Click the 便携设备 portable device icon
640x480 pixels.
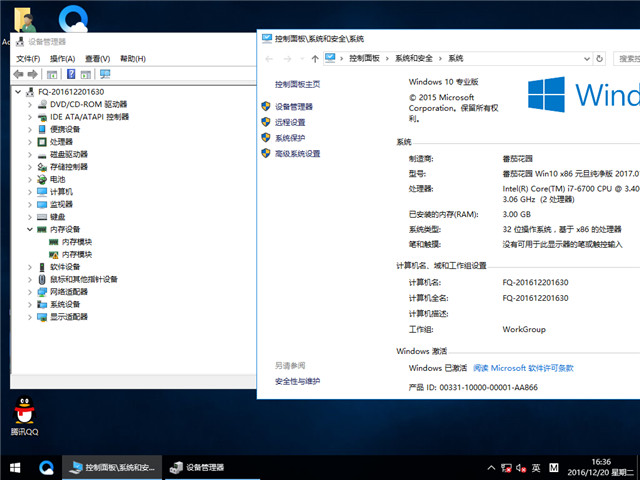[x=42, y=129]
